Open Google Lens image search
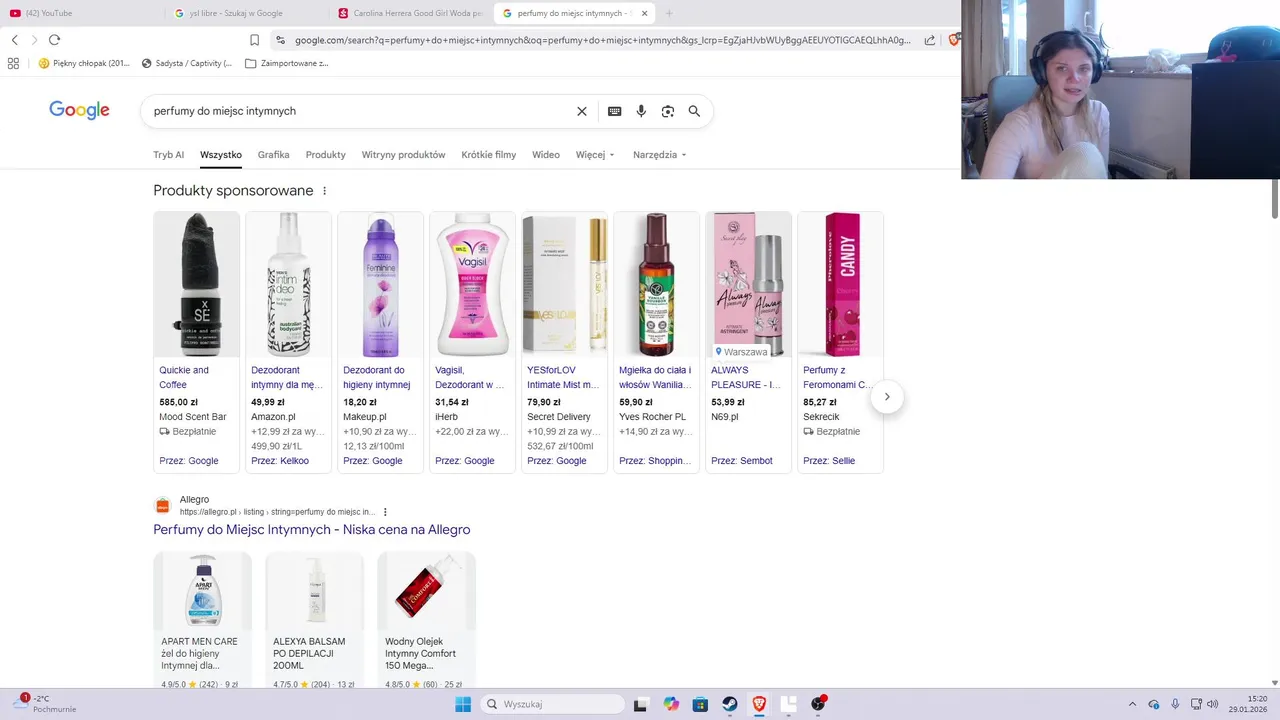 click(x=668, y=111)
